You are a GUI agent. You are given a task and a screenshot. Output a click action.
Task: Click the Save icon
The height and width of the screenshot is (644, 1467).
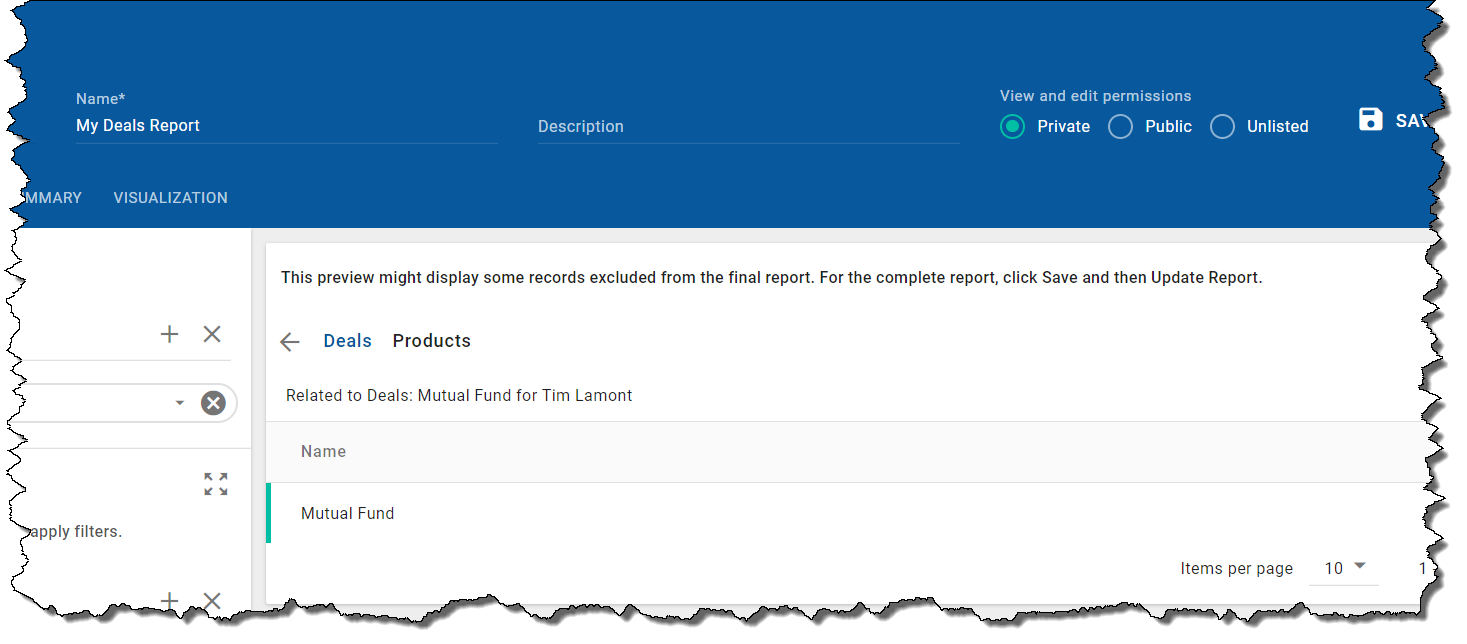pyautogui.click(x=1369, y=119)
